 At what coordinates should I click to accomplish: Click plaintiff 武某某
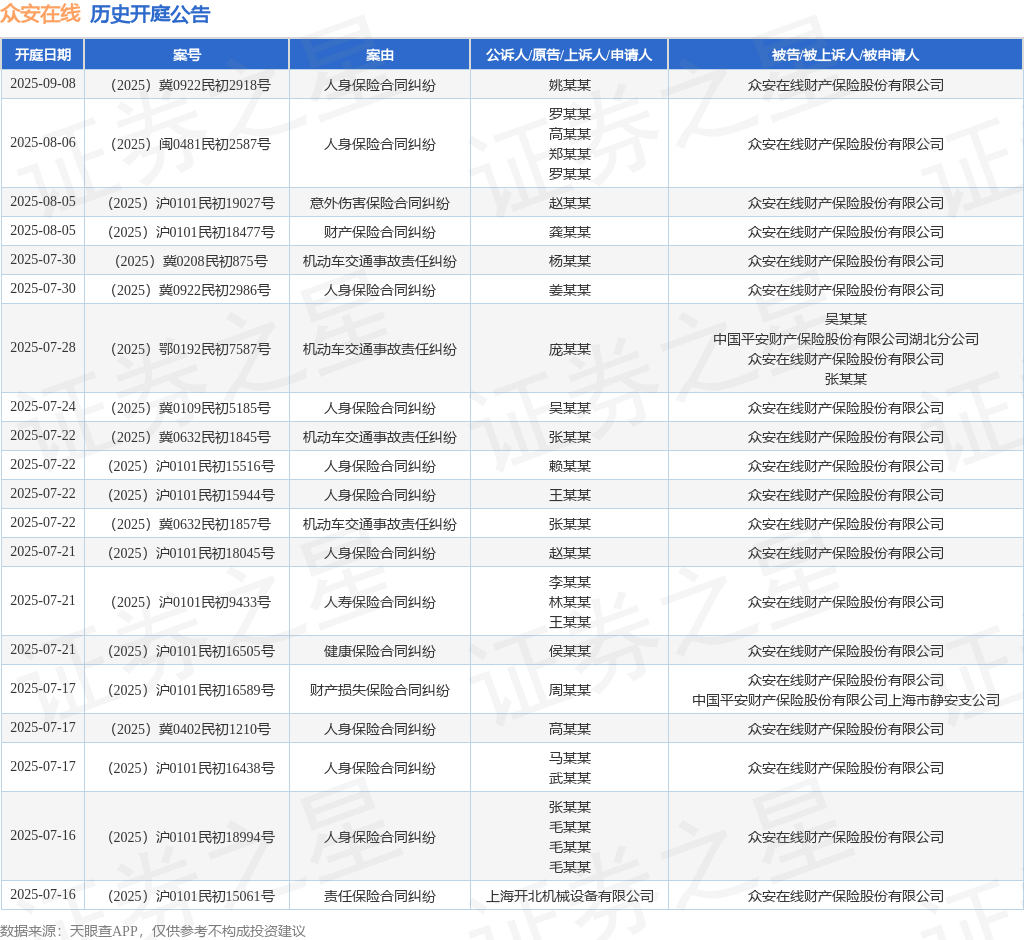tap(569, 779)
